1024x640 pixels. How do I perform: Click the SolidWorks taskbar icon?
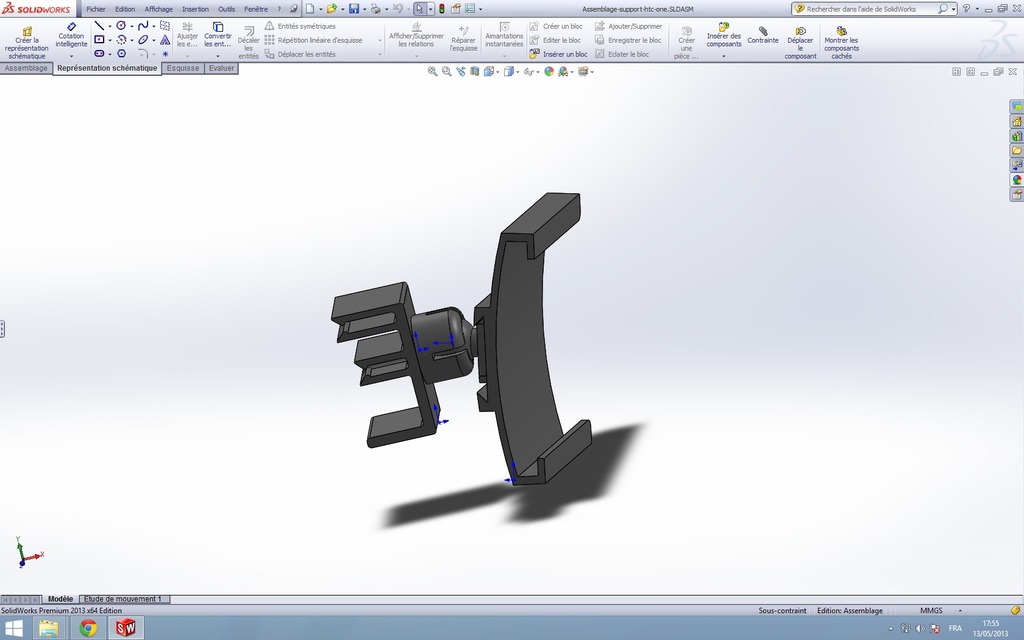pyautogui.click(x=125, y=628)
